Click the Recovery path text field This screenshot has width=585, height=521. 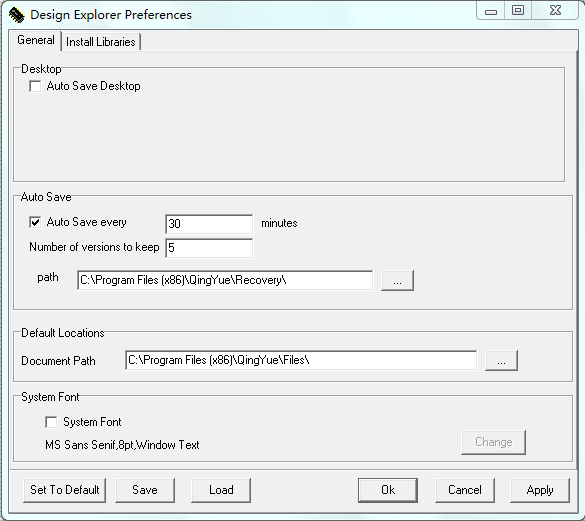coord(225,280)
